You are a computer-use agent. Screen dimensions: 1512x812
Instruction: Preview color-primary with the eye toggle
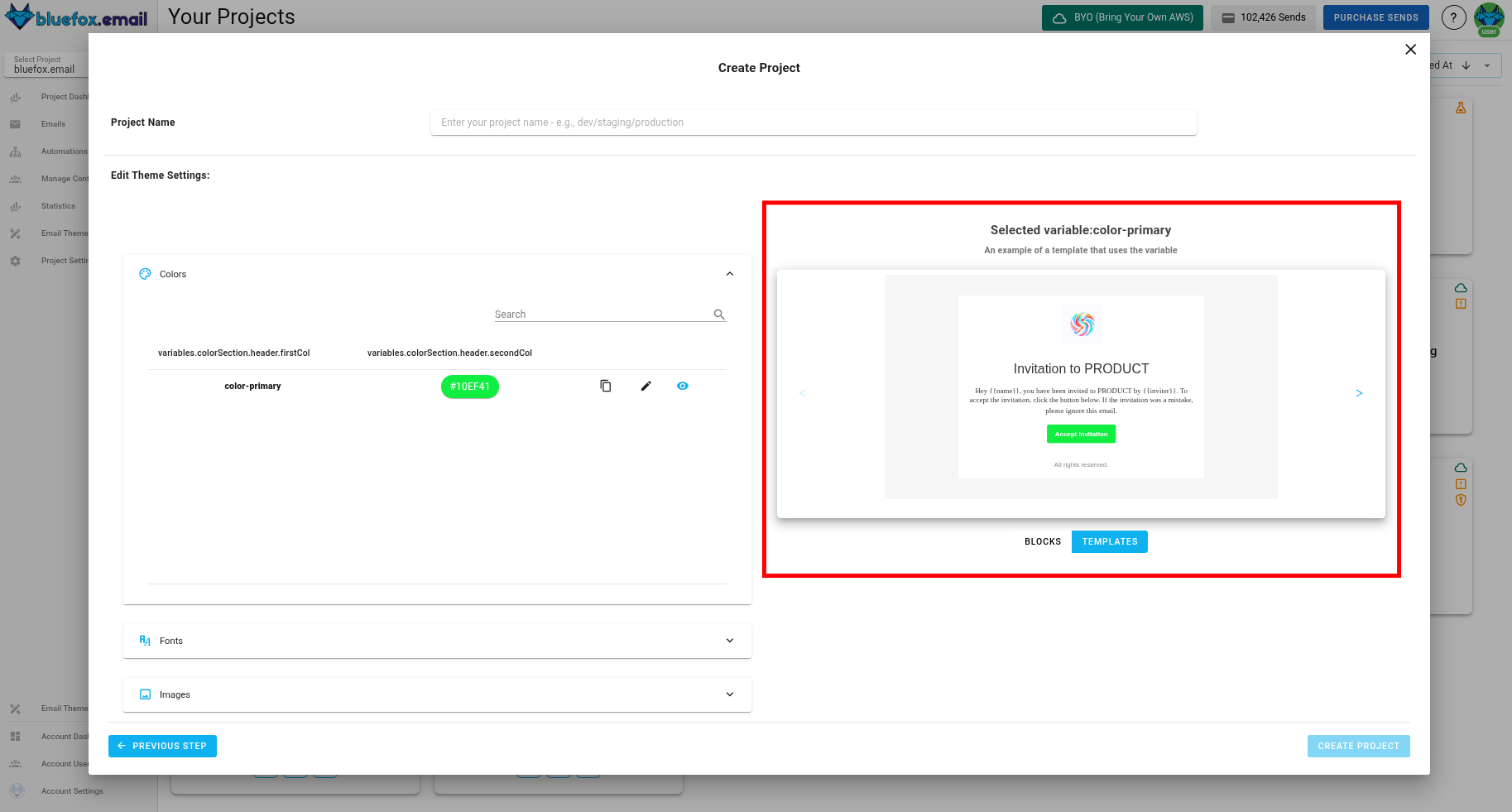pos(682,386)
